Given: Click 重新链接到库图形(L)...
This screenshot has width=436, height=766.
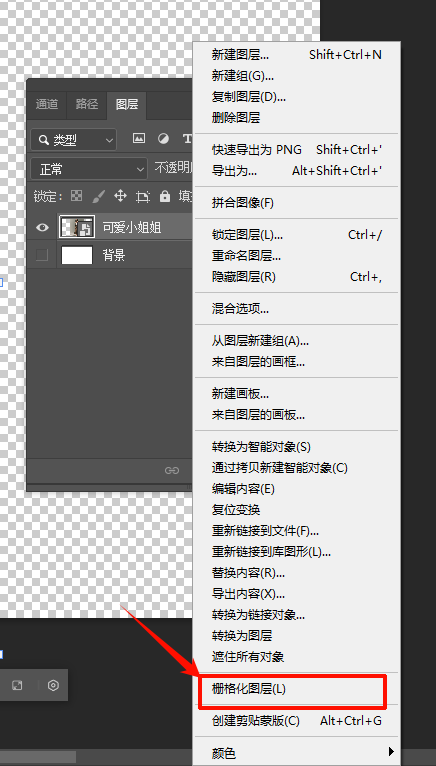Looking at the screenshot, I should [x=297, y=552].
